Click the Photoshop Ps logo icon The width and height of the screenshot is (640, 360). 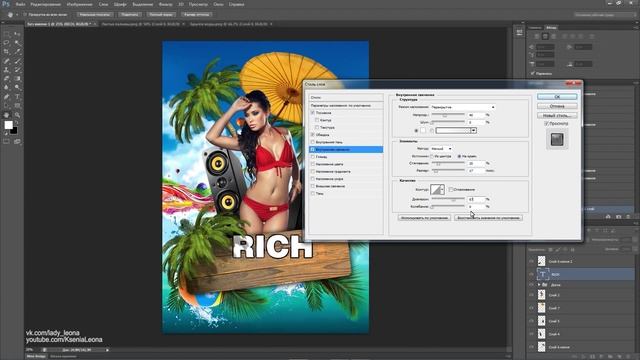pyautogui.click(x=6, y=4)
